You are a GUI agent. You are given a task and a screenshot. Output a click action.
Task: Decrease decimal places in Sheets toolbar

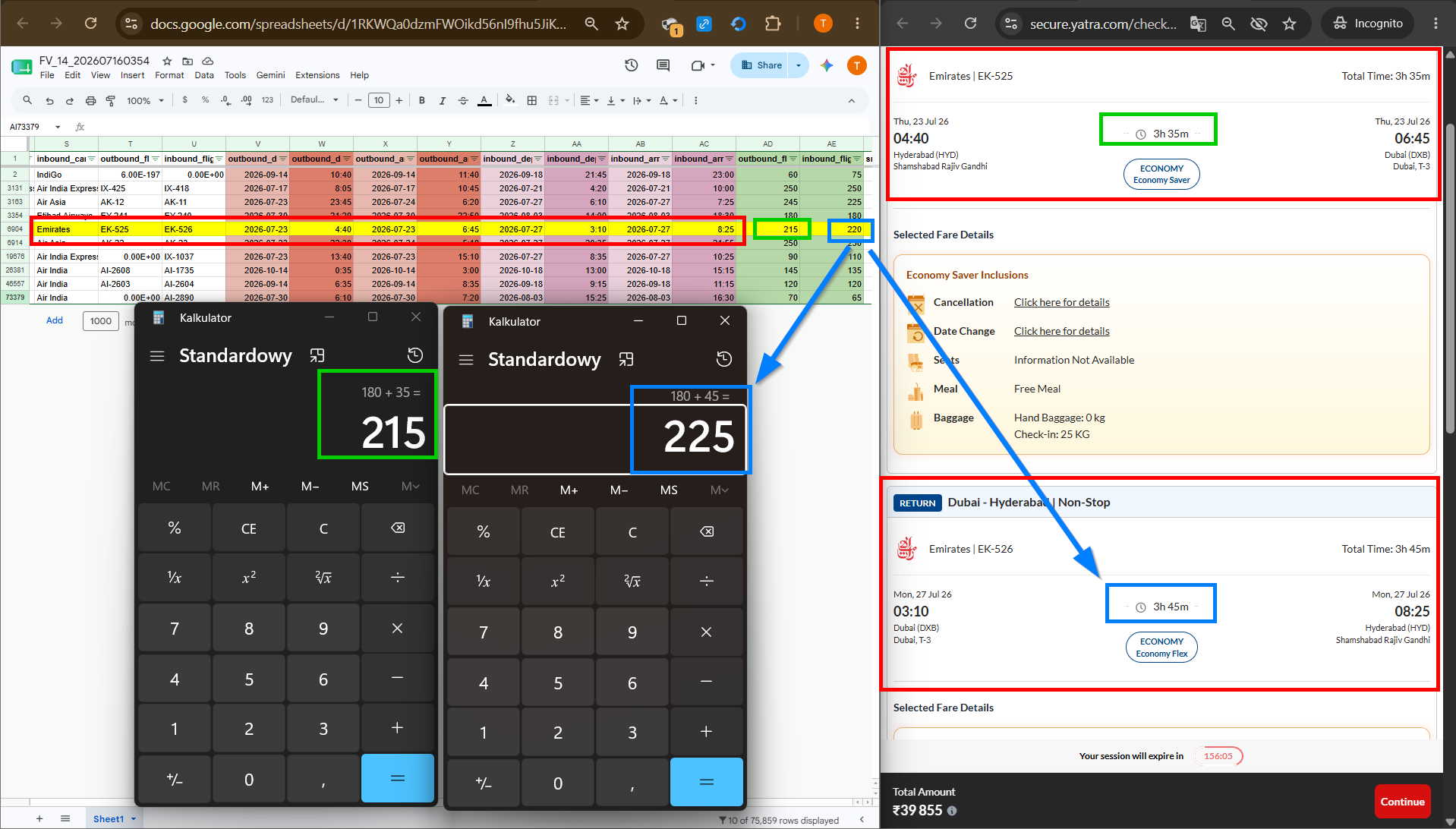point(225,100)
